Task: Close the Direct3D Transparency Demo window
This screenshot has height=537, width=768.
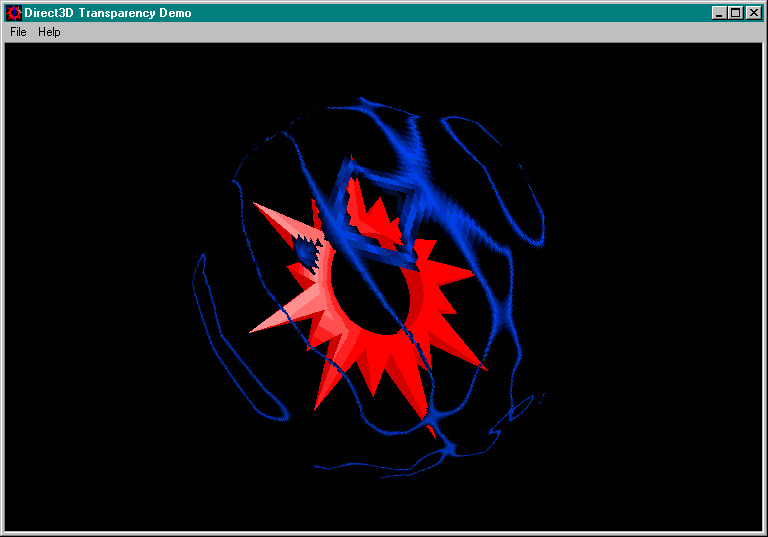Action: pyautogui.click(x=753, y=13)
